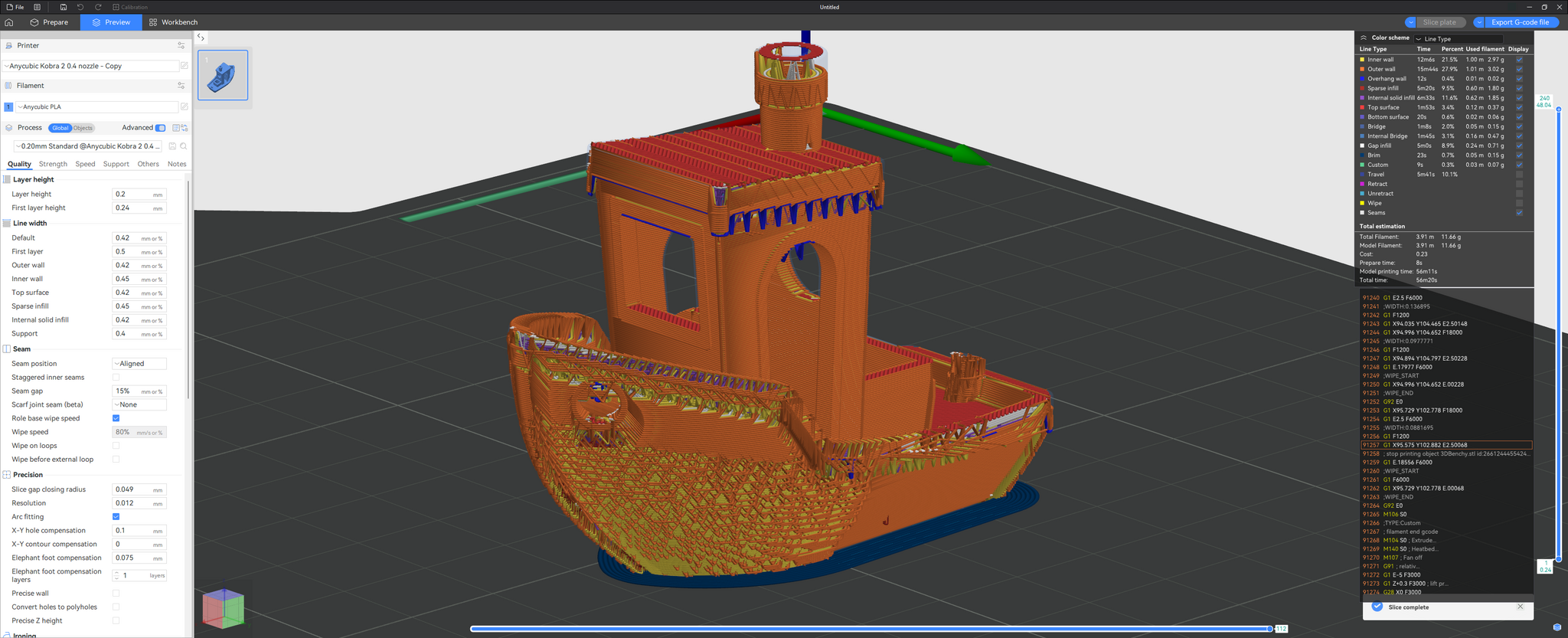Enable Convert holes to polyholes checkbox

(x=116, y=607)
